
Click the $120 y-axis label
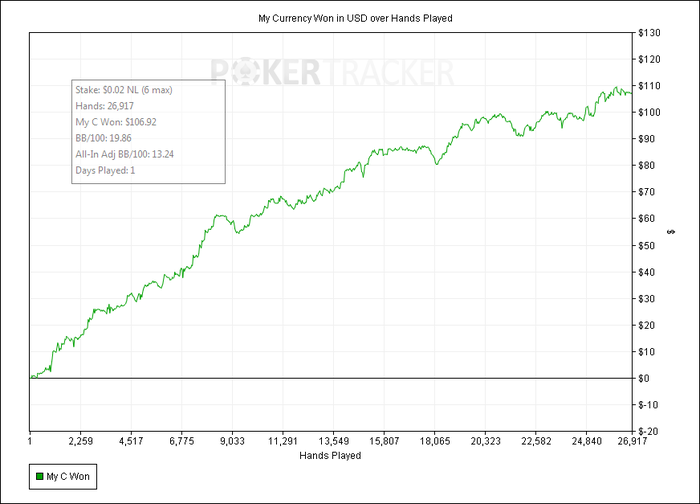coord(649,59)
